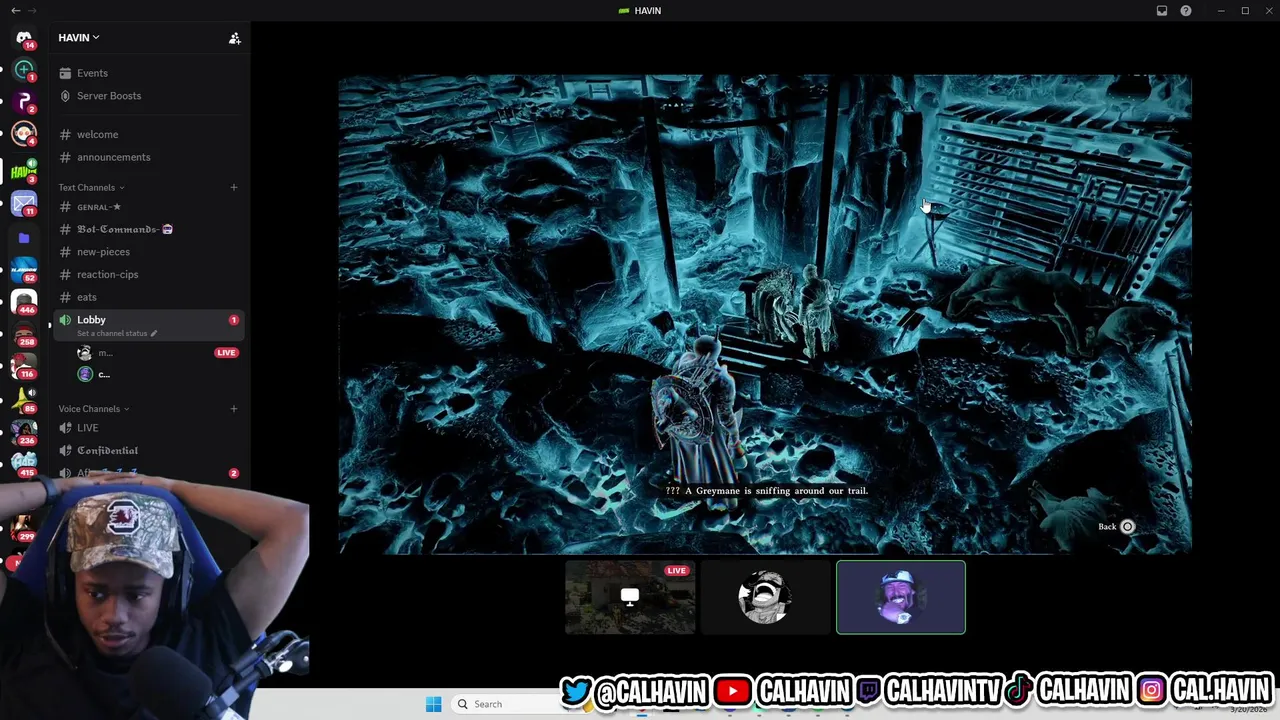This screenshot has height=720, width=1280.
Task: Focus the LIVE stream thumbnail tile
Action: [x=630, y=597]
